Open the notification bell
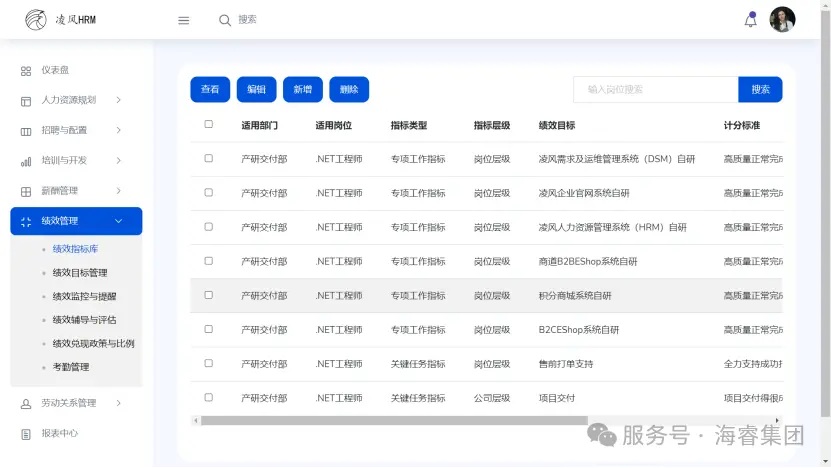This screenshot has height=468, width=831. point(751,20)
